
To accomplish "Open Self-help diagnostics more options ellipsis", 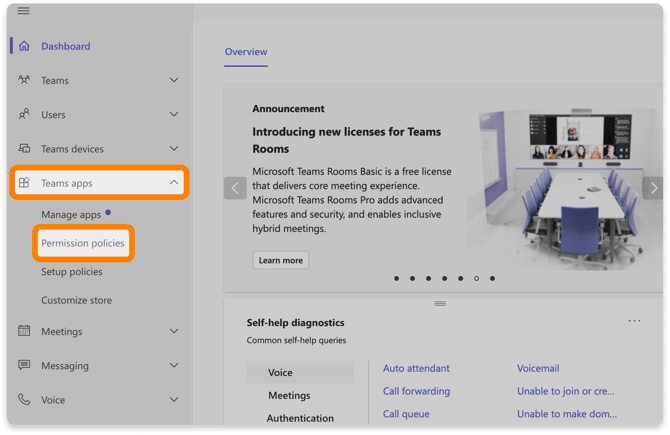I will [634, 320].
